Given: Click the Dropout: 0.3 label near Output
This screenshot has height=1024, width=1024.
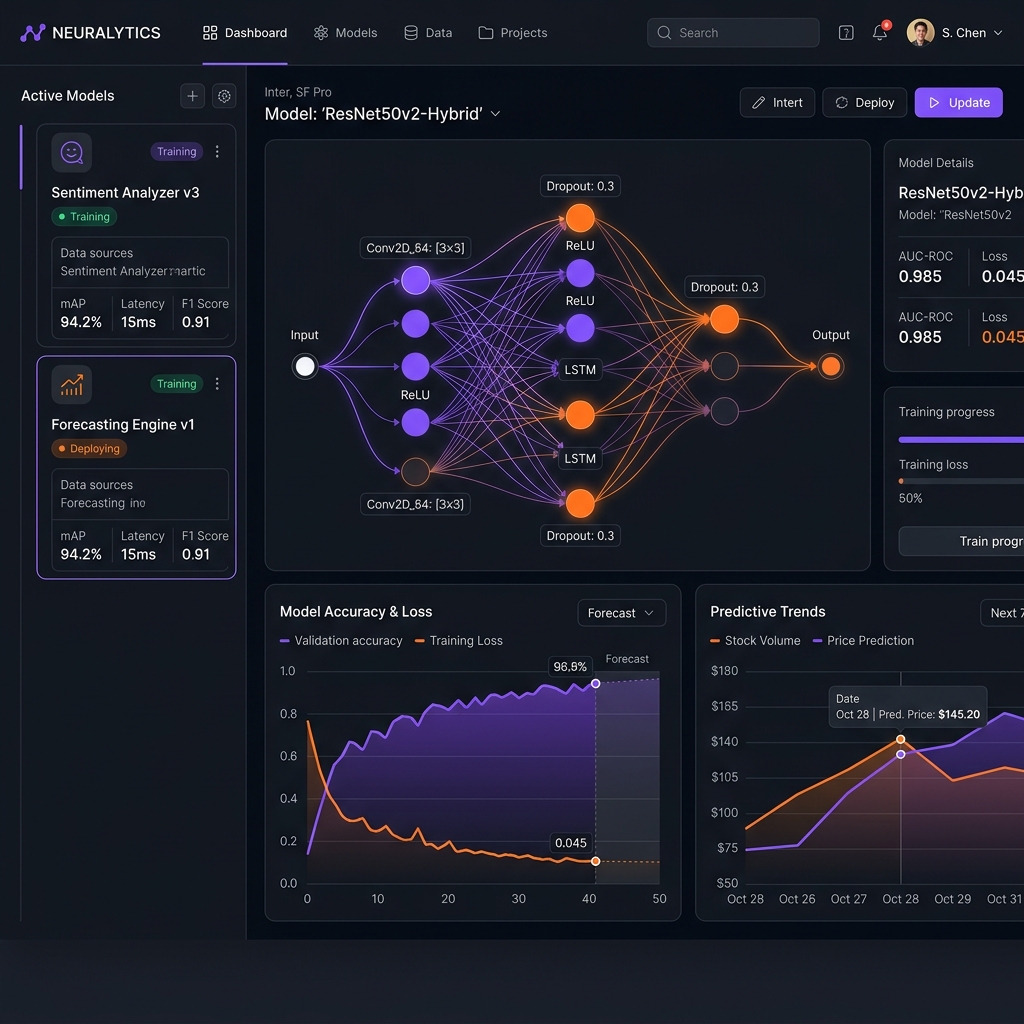Looking at the screenshot, I should (724, 287).
